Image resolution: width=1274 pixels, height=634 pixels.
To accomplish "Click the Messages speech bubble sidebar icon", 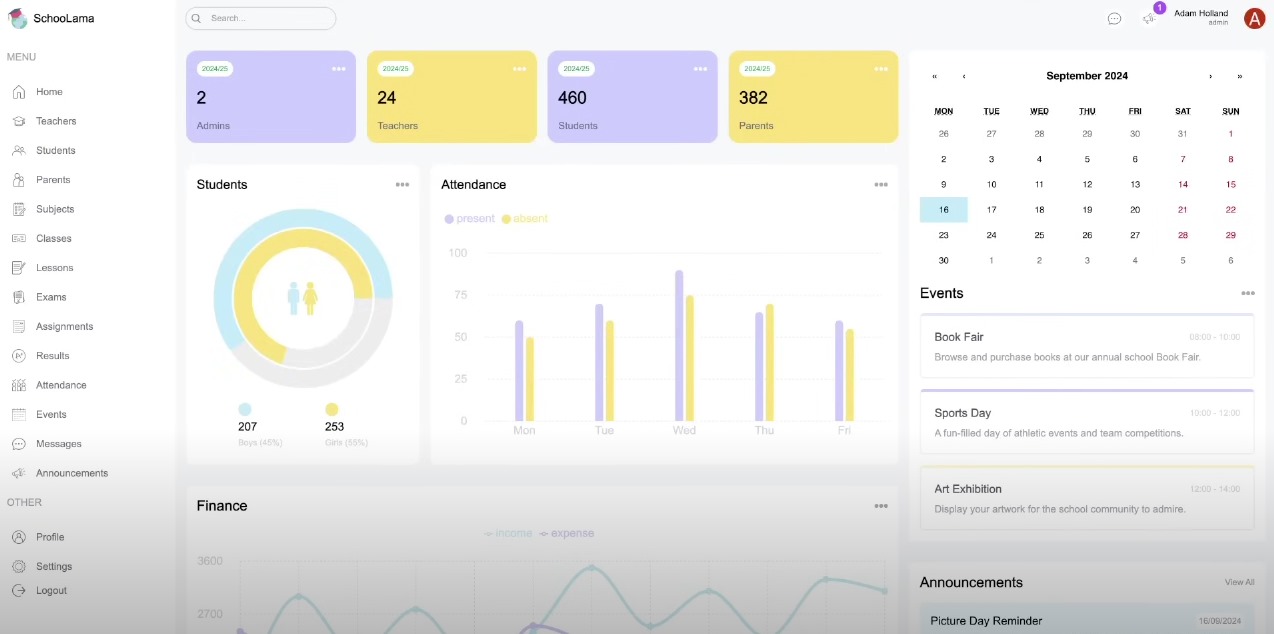I will (18, 444).
